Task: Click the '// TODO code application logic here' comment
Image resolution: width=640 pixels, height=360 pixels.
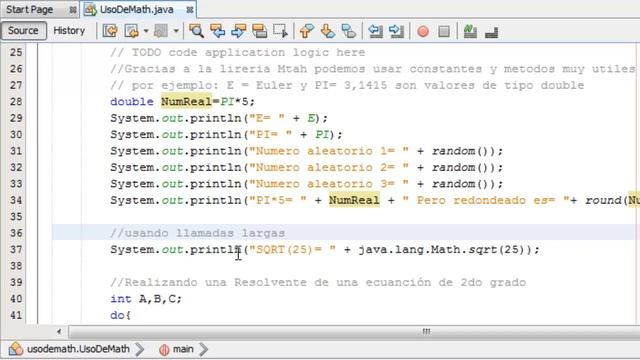Action: point(238,52)
